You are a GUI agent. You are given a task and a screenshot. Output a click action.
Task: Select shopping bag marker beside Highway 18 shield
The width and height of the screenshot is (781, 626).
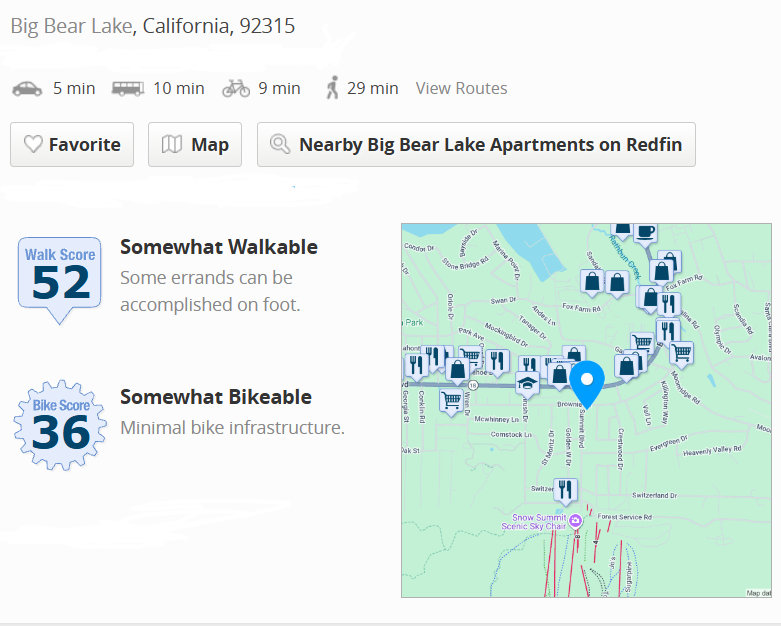pyautogui.click(x=457, y=371)
